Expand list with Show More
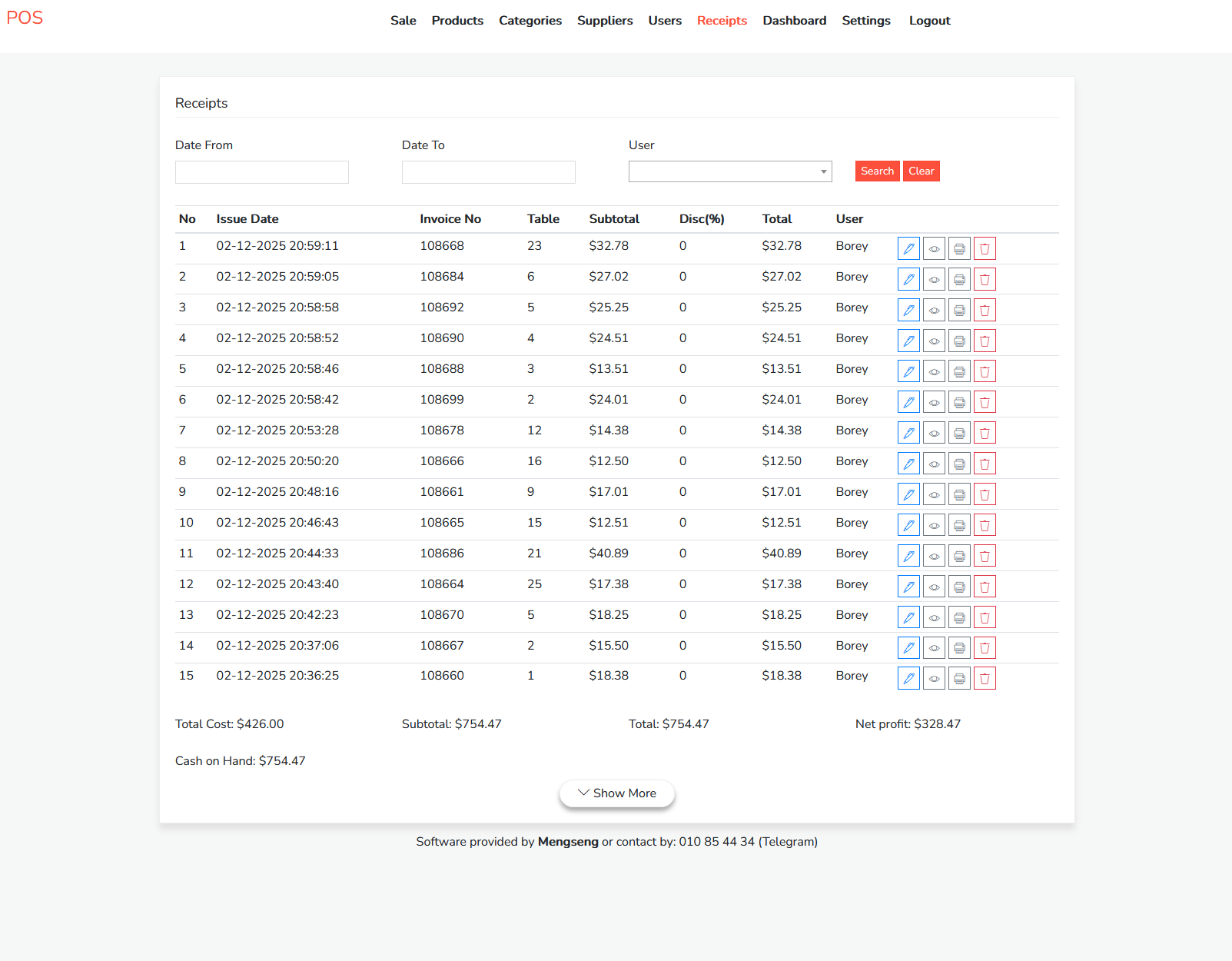Screen dimensions: 1232x961 click(x=616, y=793)
